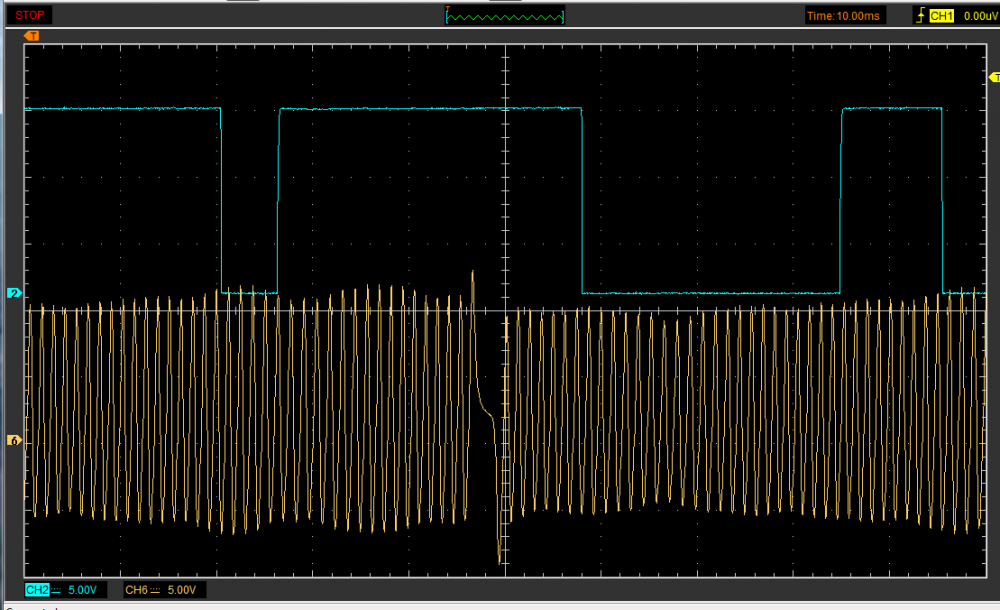Viewport: 1000px width, 610px height.
Task: Click the waveform overview thumbnail at top
Action: [x=505, y=15]
